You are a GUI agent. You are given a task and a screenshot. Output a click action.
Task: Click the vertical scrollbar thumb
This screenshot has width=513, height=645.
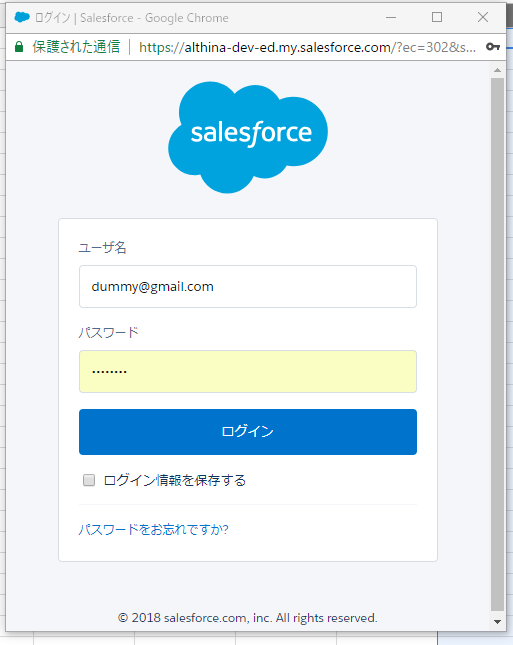point(497,345)
